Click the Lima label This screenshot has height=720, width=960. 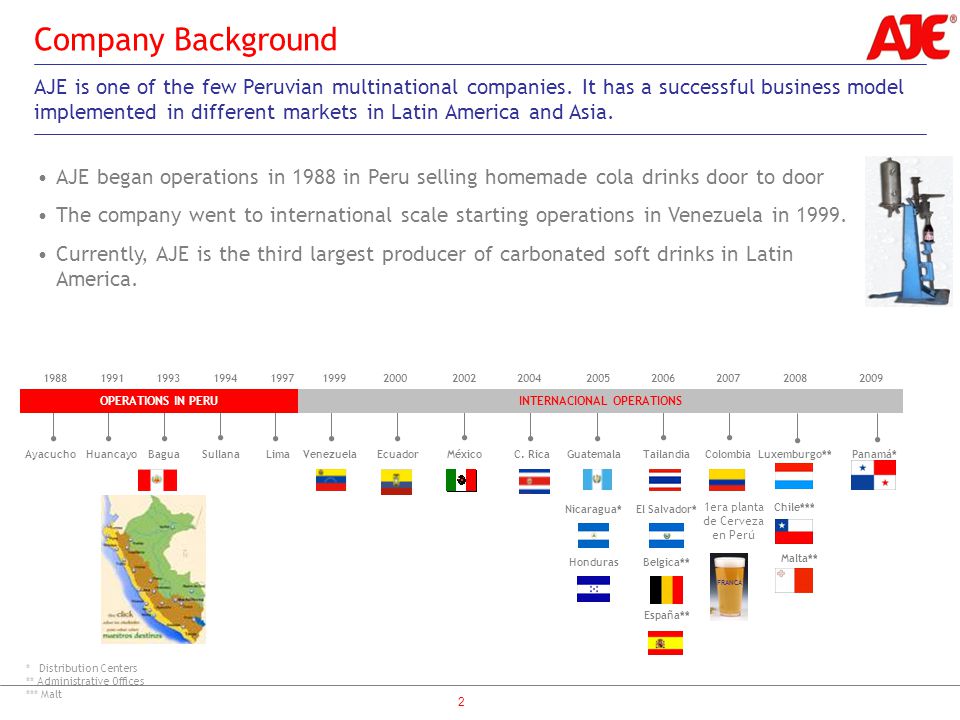[278, 454]
